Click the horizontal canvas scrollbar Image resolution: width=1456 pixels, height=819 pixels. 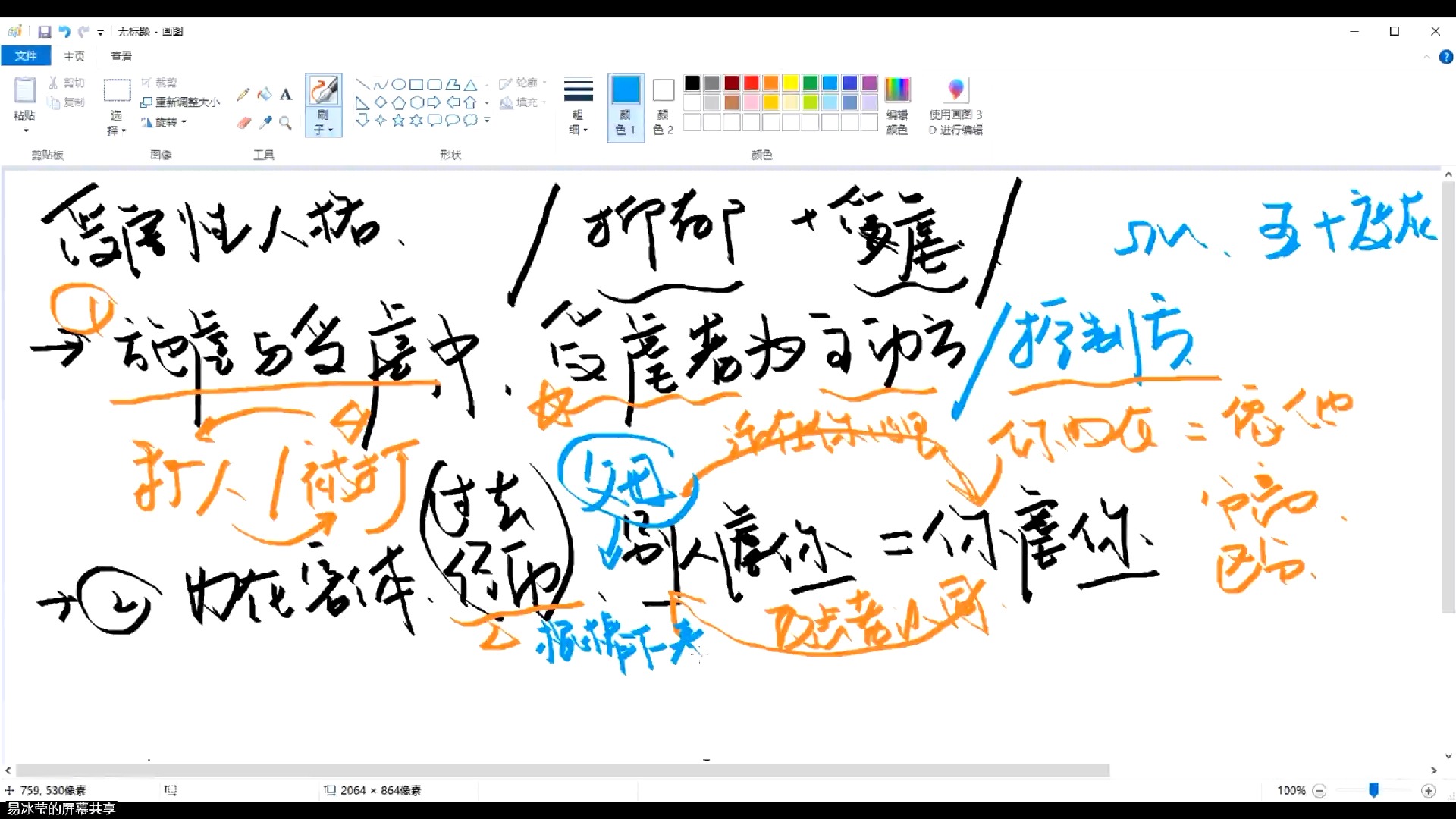[x=563, y=771]
